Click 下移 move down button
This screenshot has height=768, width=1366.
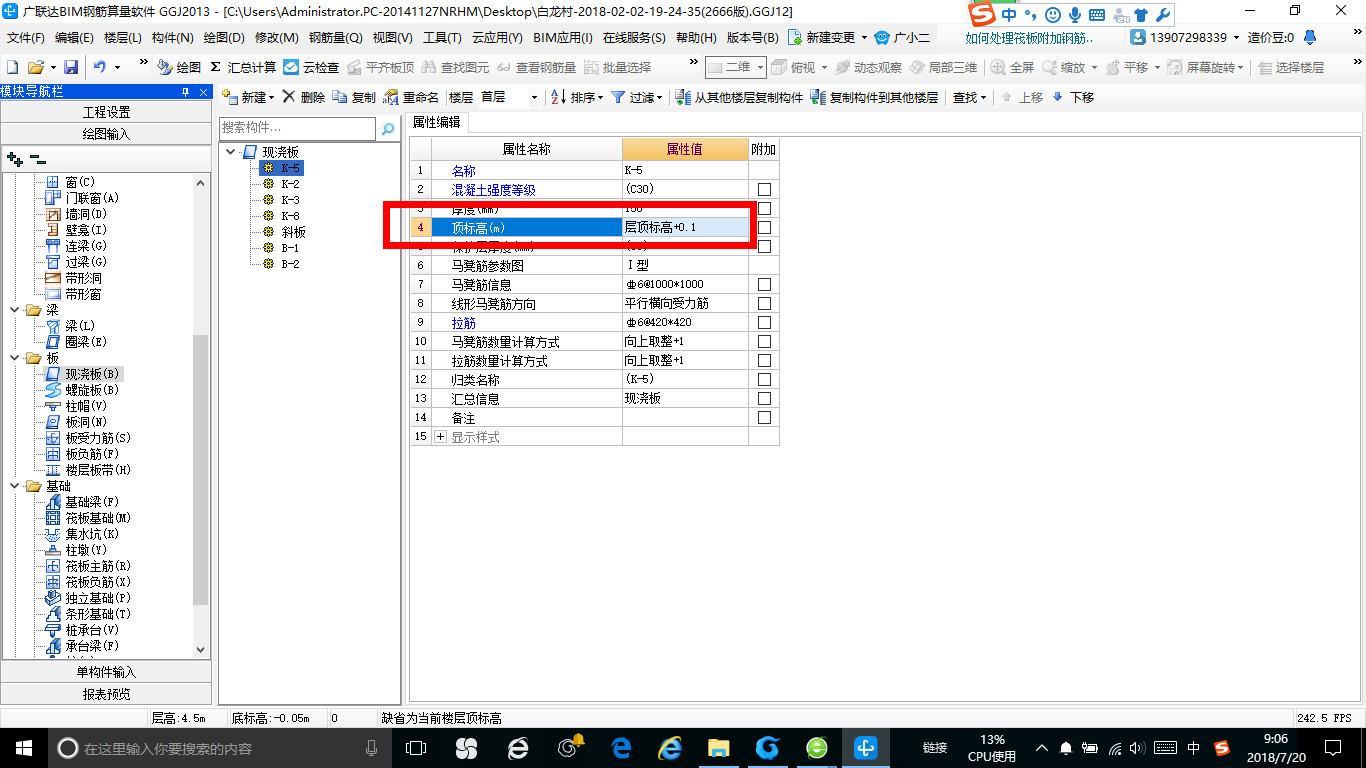pos(1073,97)
